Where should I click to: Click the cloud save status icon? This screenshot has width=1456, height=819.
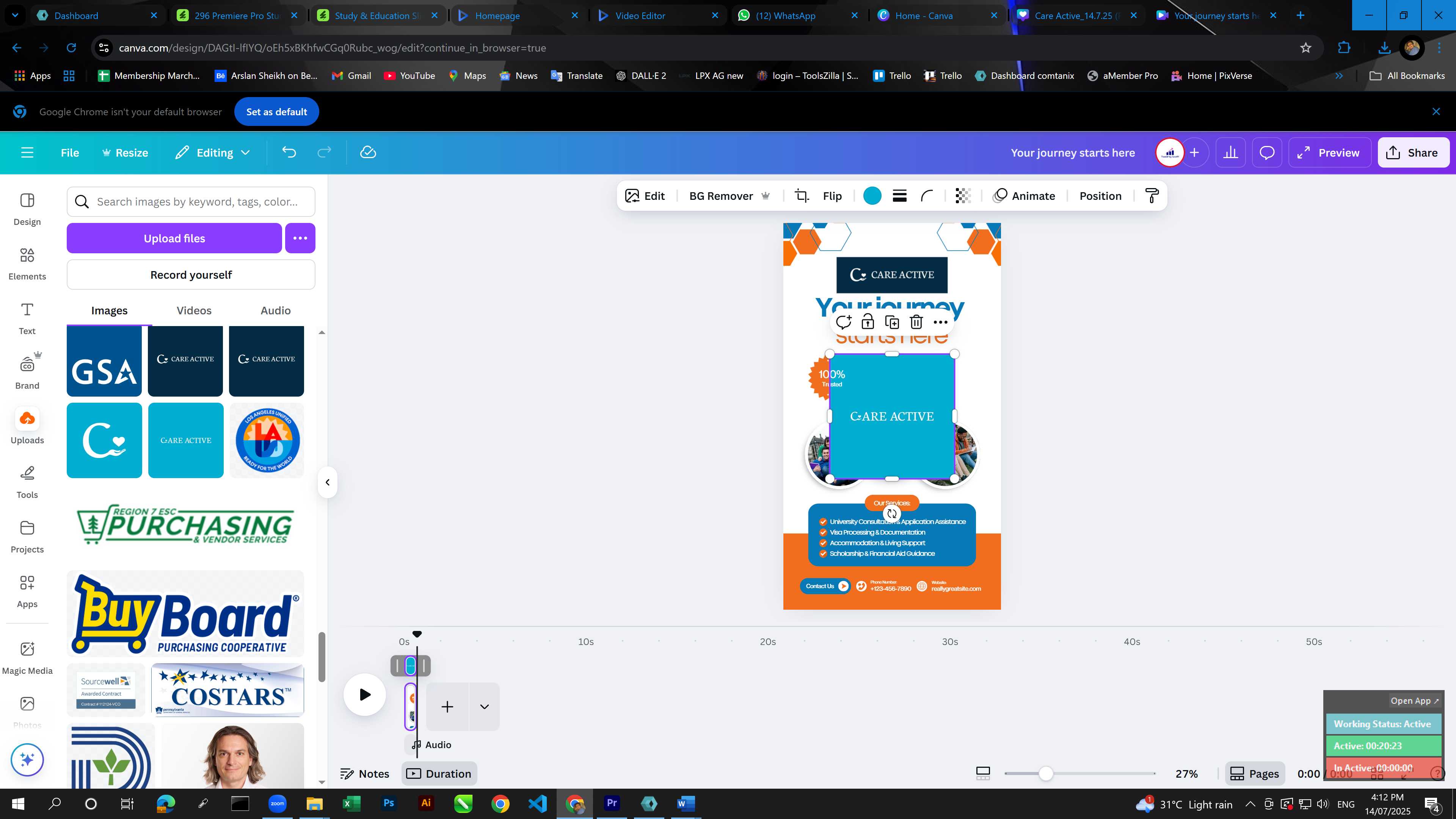[368, 152]
